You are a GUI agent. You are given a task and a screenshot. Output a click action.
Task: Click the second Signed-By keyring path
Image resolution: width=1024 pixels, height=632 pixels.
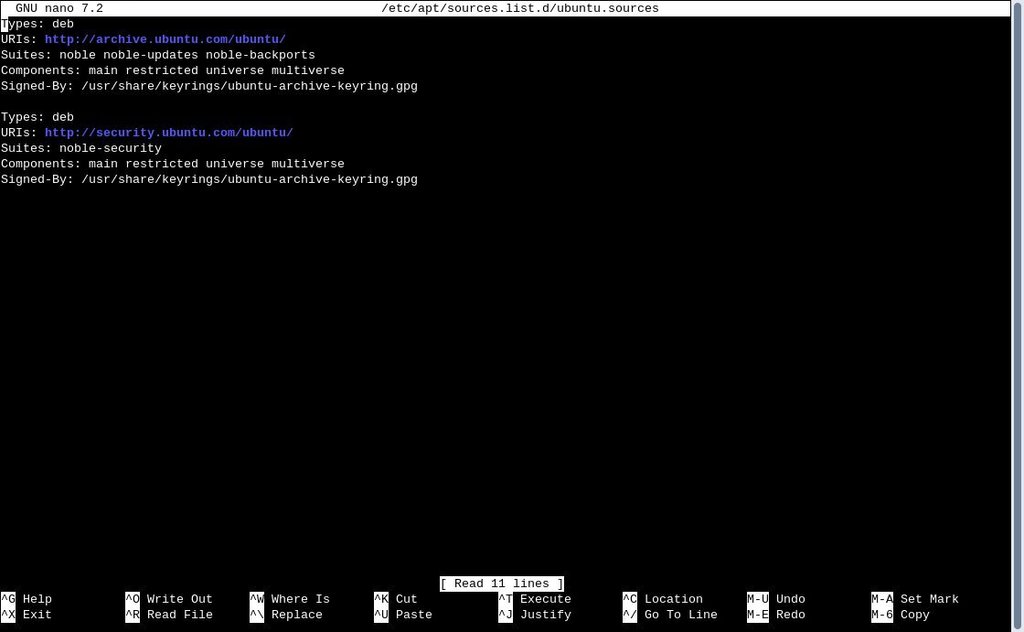tap(249, 180)
